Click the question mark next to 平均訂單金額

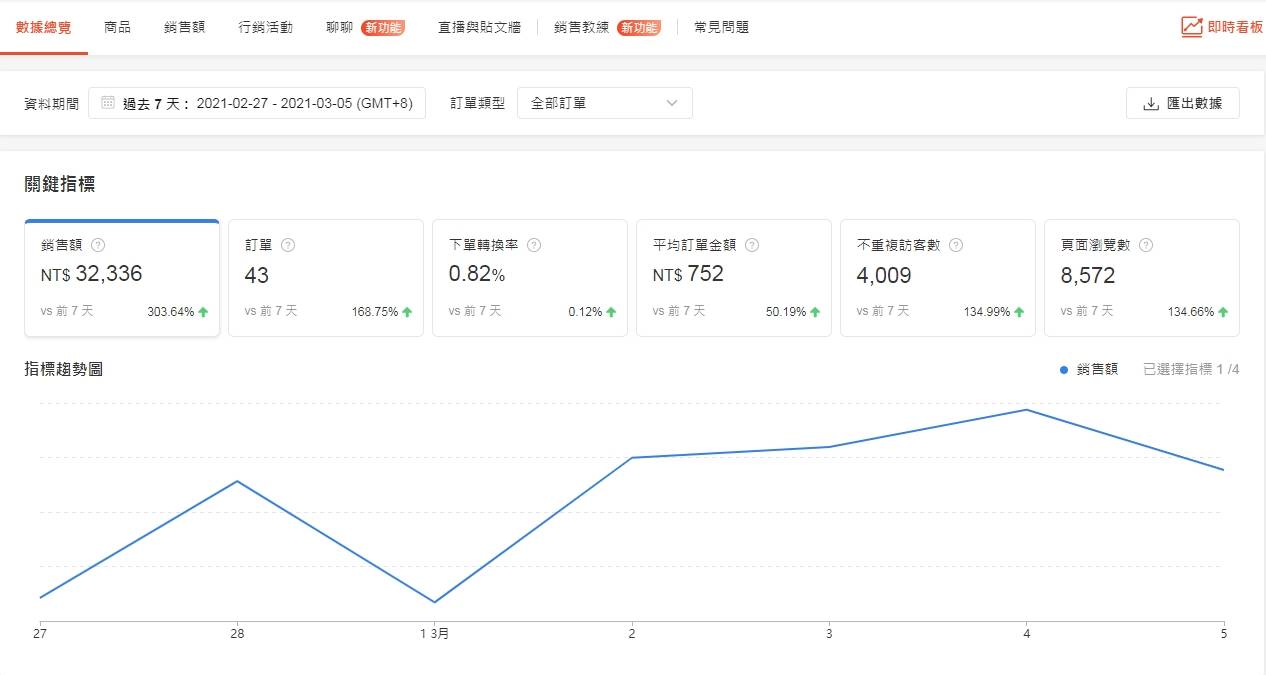pyautogui.click(x=752, y=245)
